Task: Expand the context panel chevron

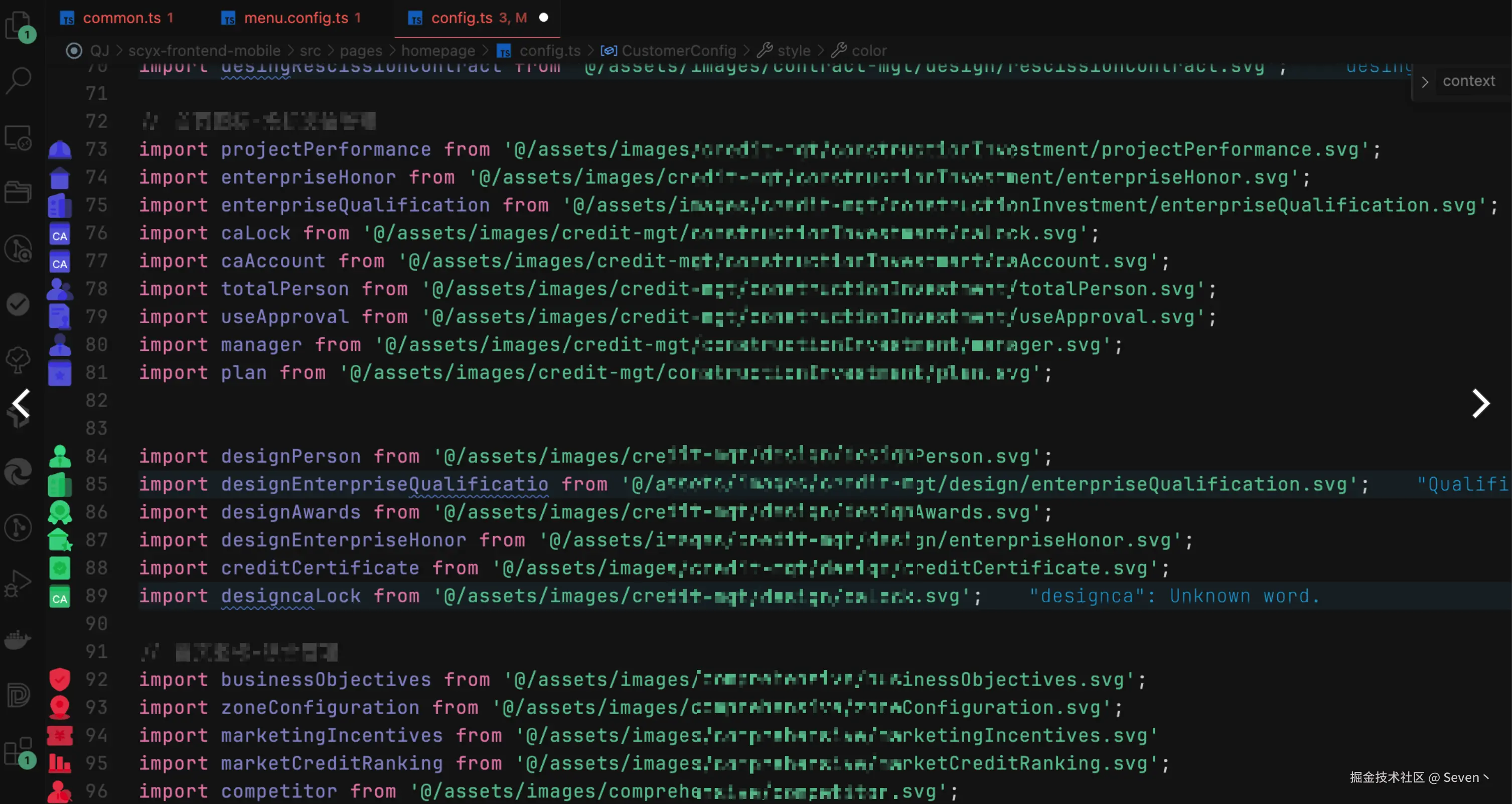Action: 1425,82
